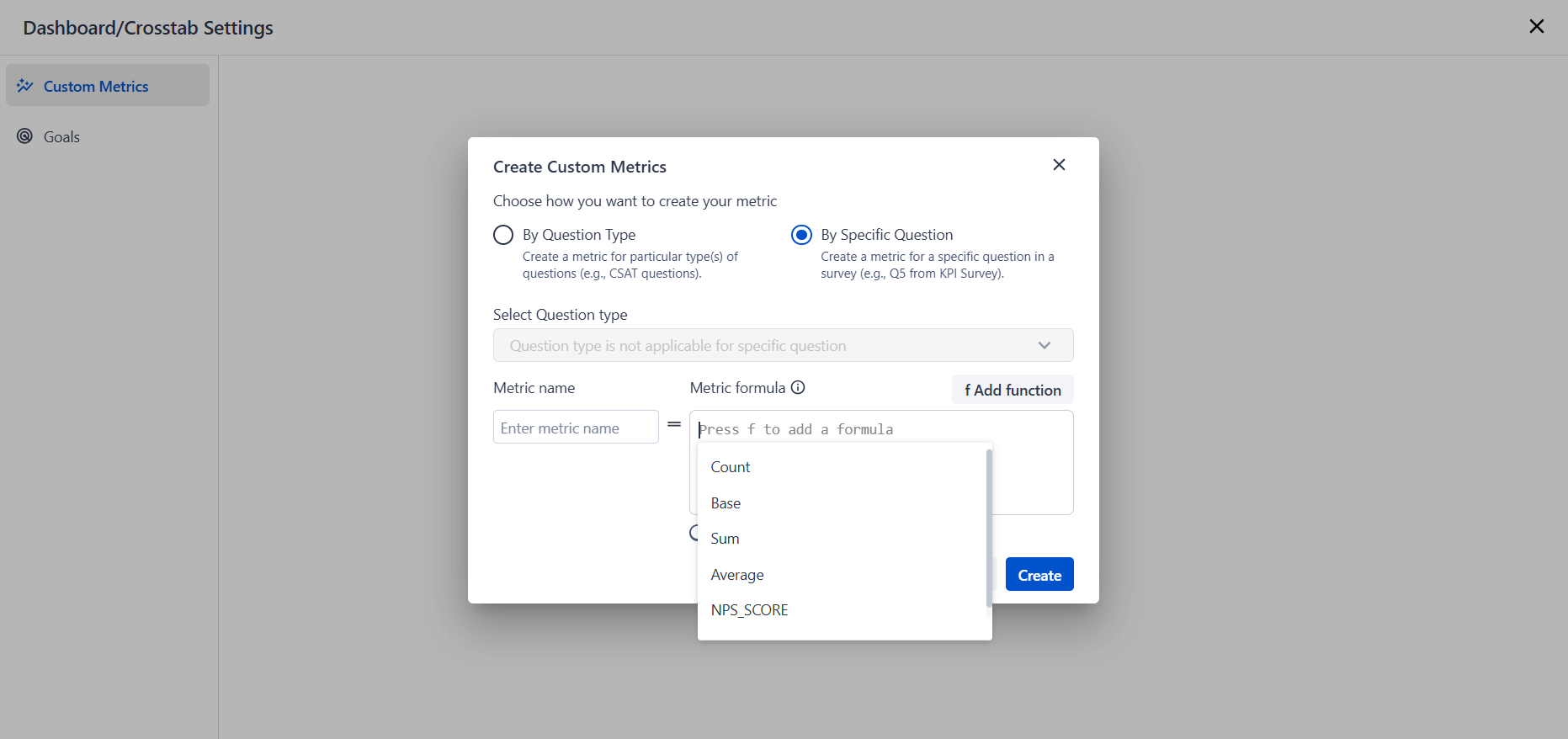Choose Base from the function list
This screenshot has width=1568, height=739.
(726, 503)
